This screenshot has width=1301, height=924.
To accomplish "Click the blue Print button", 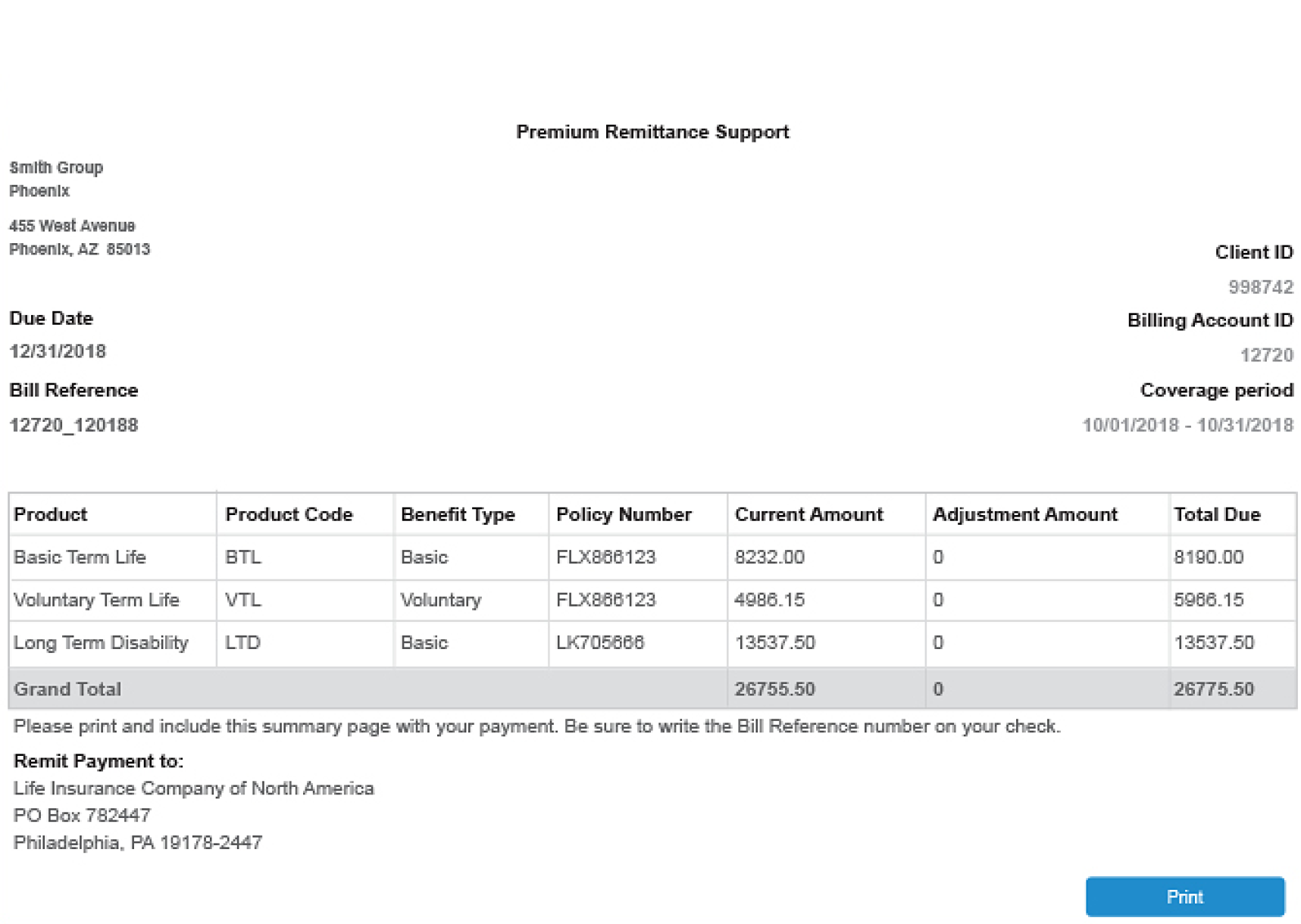I will [x=1184, y=897].
